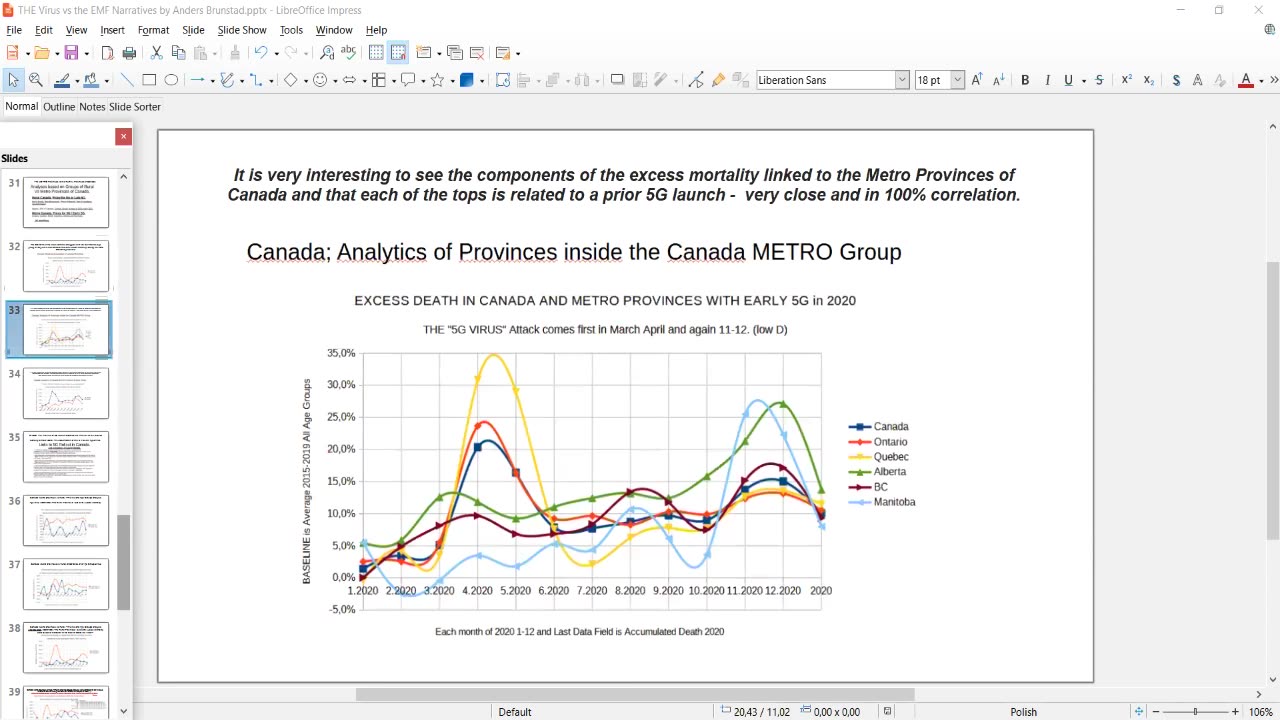Image resolution: width=1280 pixels, height=720 pixels.
Task: Expand the Symbol Shapes smiley dropdown
Action: tap(334, 81)
